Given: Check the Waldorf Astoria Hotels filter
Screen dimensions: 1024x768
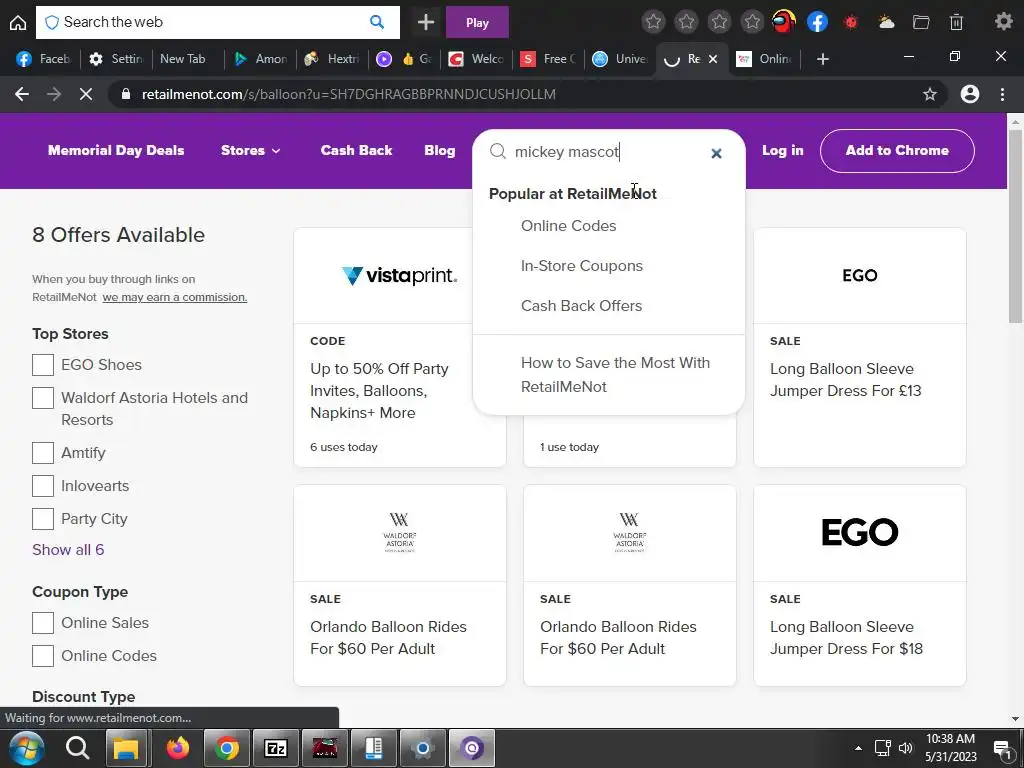Looking at the screenshot, I should pos(43,398).
